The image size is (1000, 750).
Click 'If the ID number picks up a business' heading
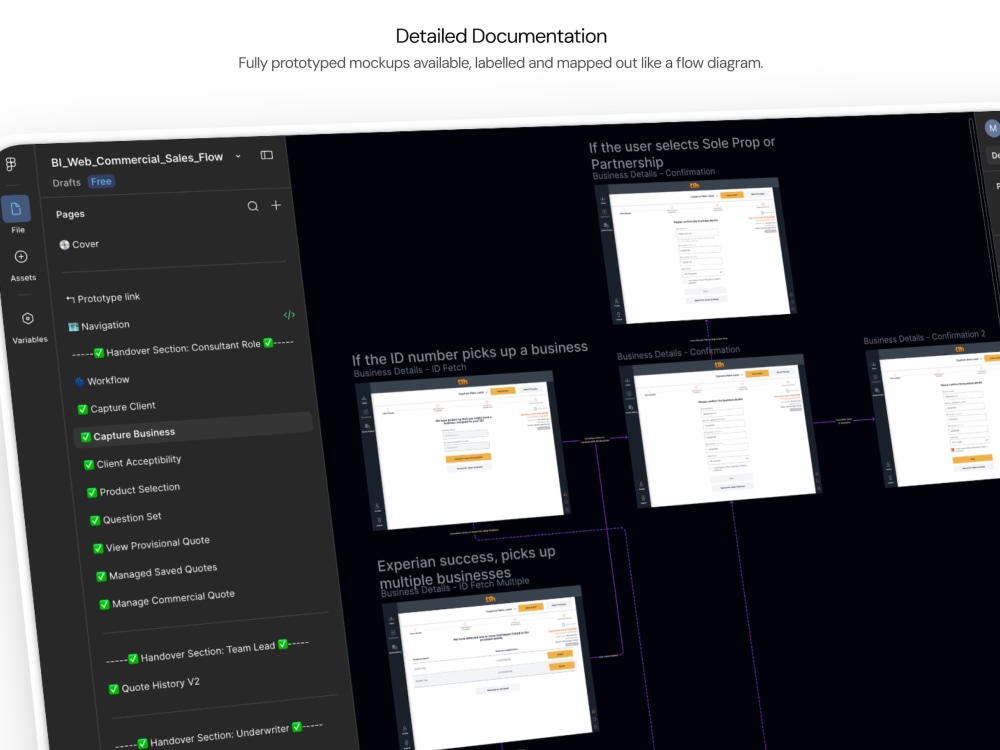[x=469, y=353]
